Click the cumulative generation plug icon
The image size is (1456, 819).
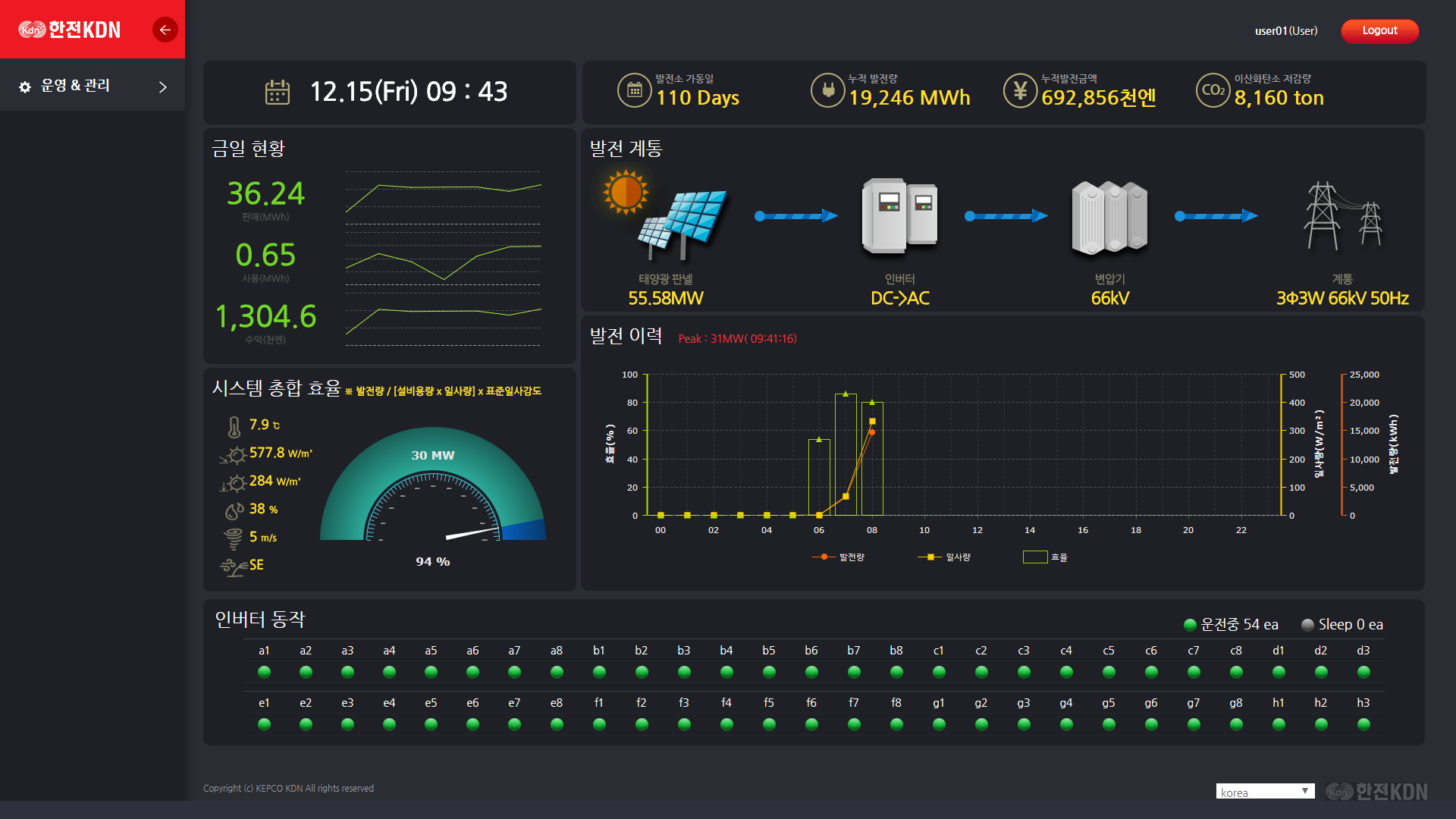point(828,90)
